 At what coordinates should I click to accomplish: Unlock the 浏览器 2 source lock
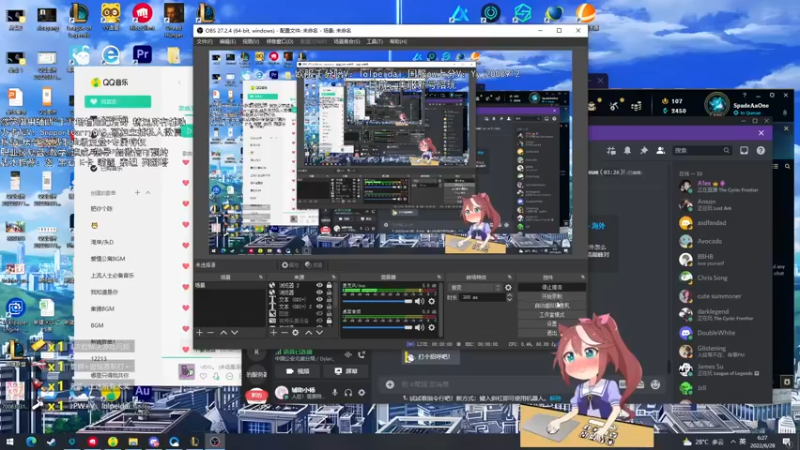pos(329,286)
